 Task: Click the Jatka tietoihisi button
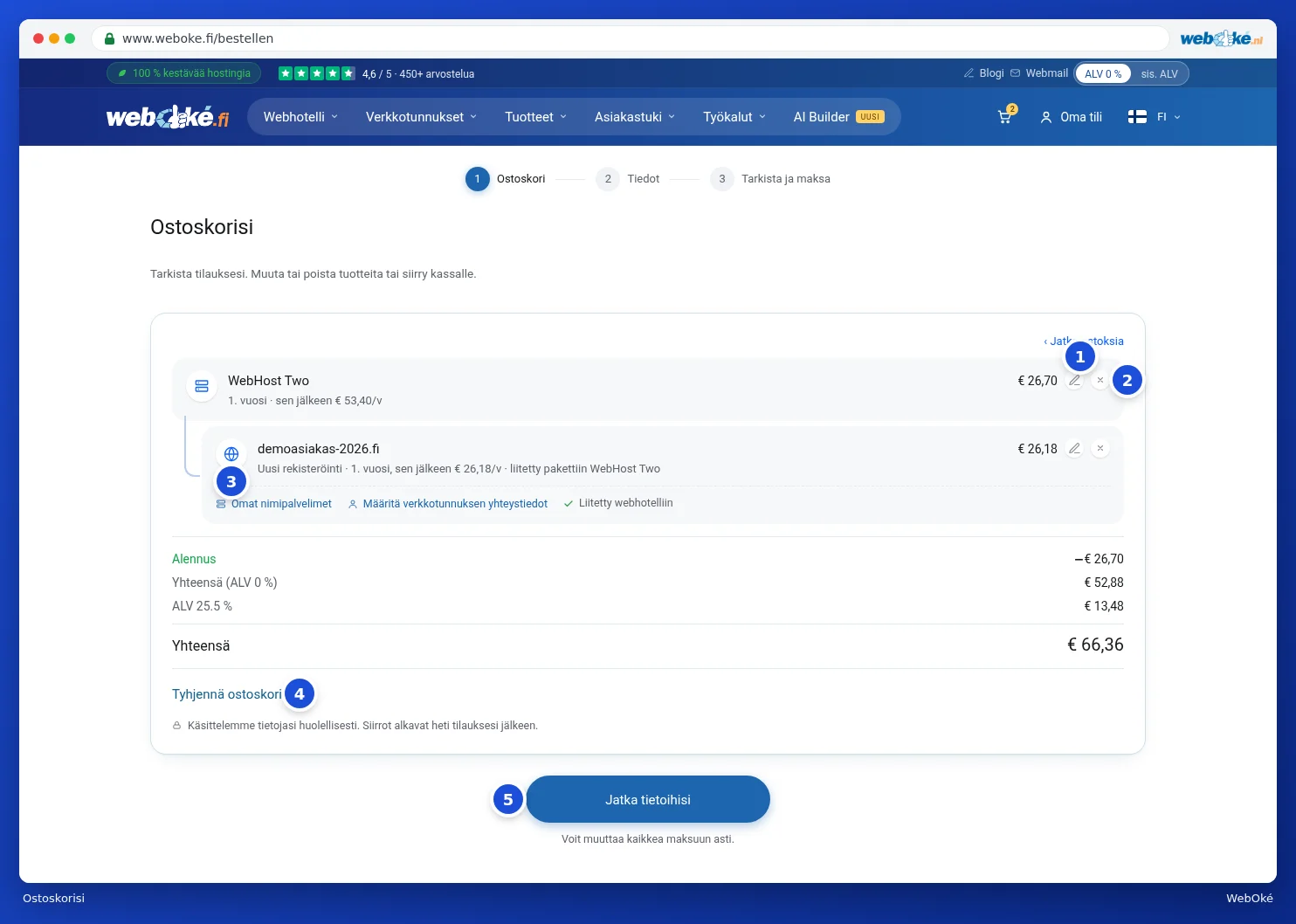coord(648,799)
